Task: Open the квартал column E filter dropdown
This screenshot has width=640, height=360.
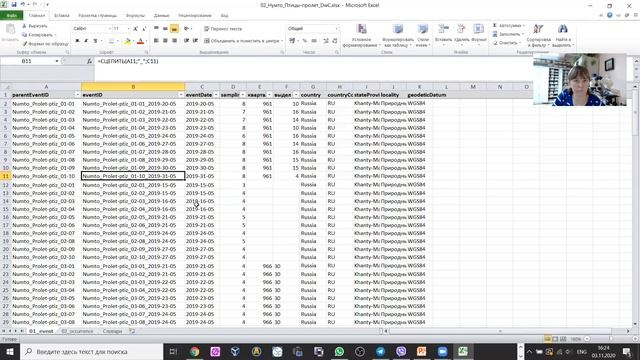Action: coord(269,95)
